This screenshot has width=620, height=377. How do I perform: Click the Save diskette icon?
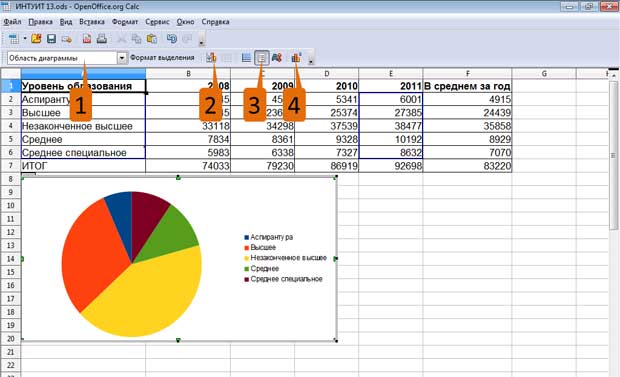coord(51,39)
